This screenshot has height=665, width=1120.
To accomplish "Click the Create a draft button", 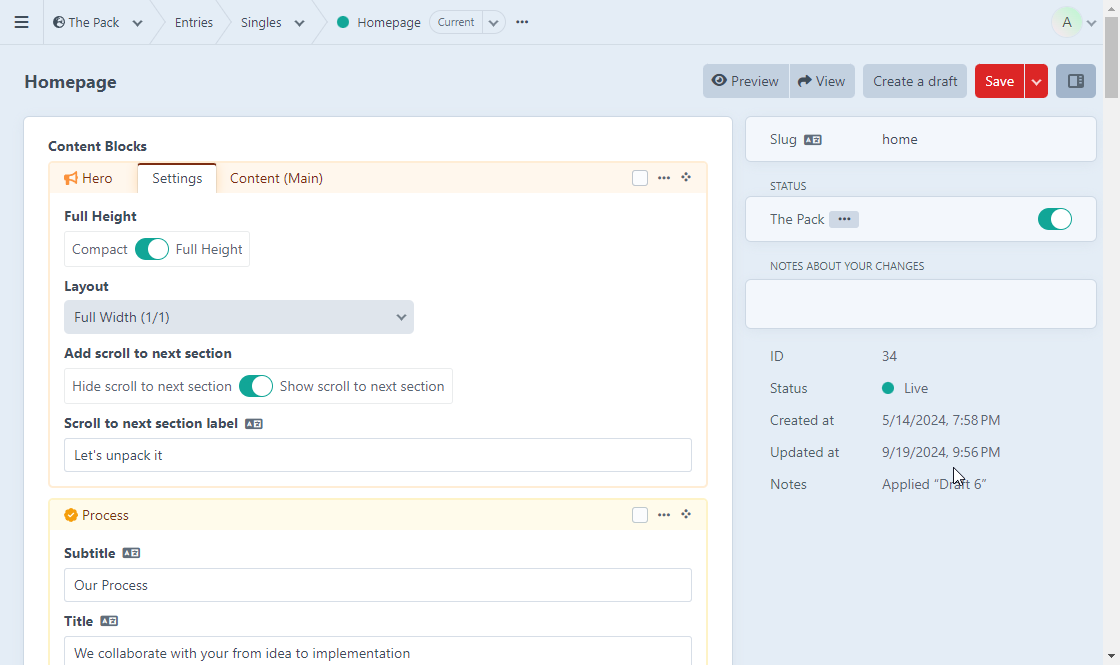I will [915, 81].
